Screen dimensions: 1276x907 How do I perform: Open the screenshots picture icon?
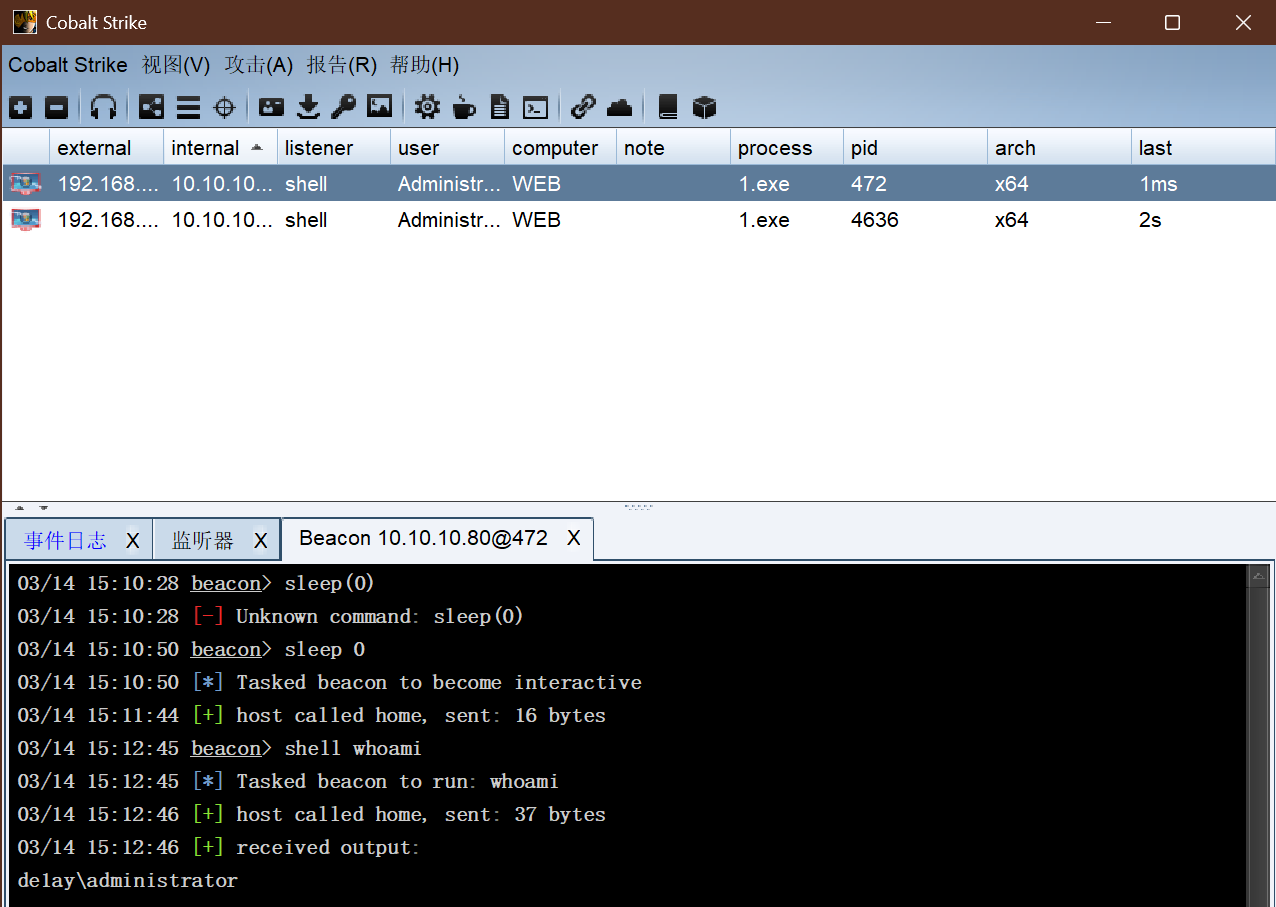click(380, 107)
